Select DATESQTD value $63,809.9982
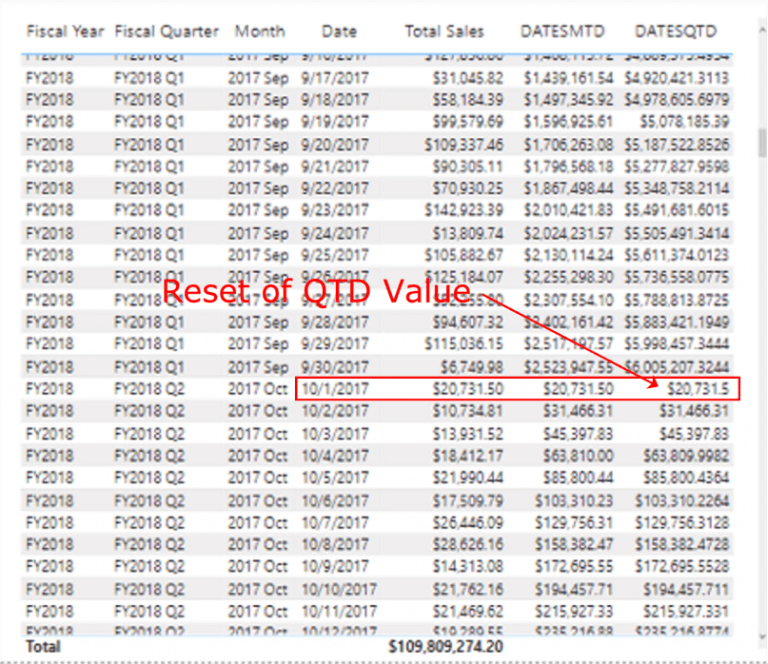 686,455
